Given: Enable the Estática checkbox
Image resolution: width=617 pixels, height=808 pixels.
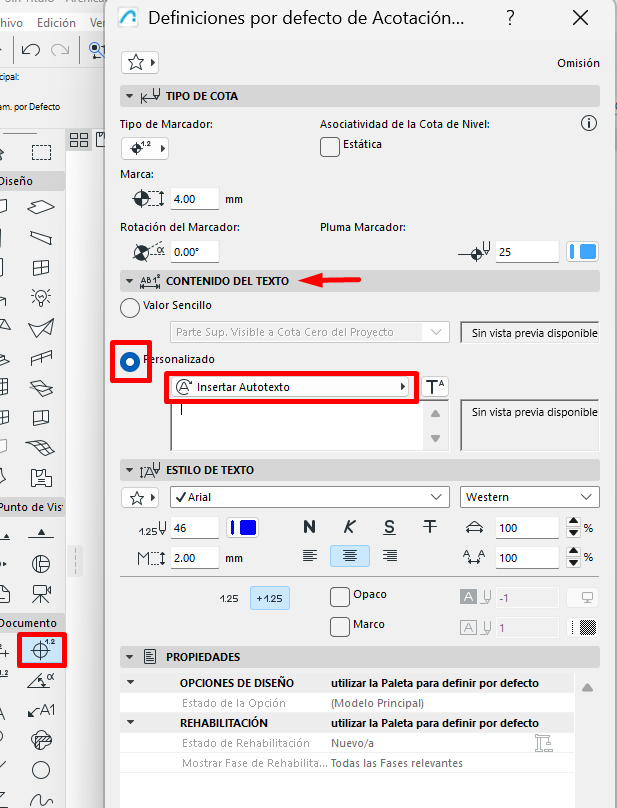Looking at the screenshot, I should 330,147.
